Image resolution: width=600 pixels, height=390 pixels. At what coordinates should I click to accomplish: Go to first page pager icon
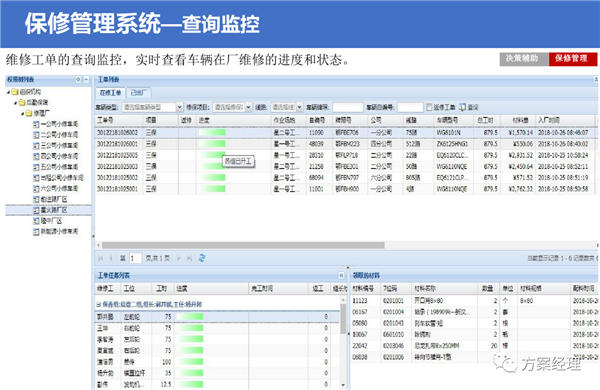[100, 258]
